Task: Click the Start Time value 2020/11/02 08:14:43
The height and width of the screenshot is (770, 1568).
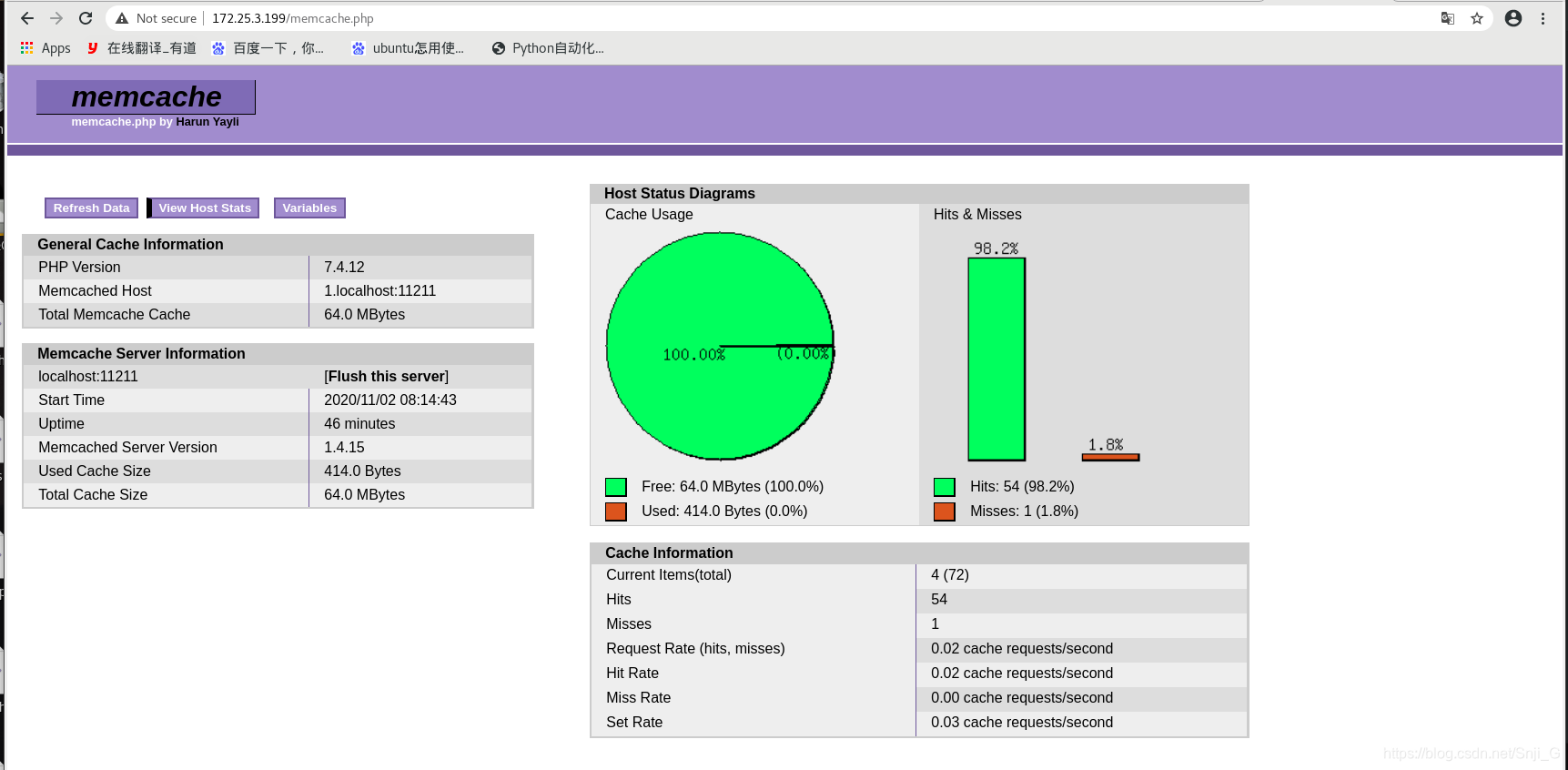Action: pos(390,400)
